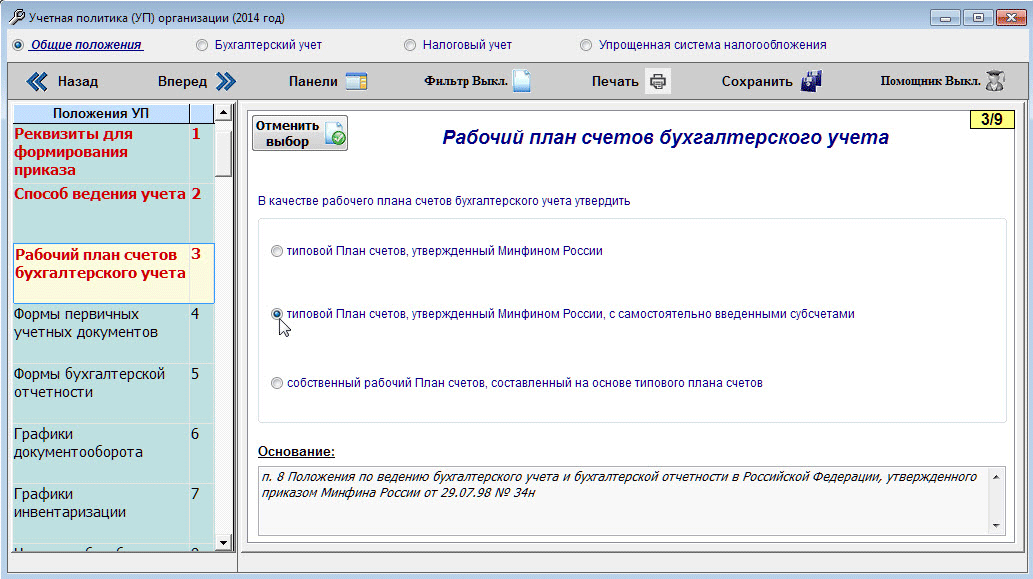This screenshot has width=1033, height=579.
Task: Open Графики инвентаризации item
Action: (x=113, y=513)
